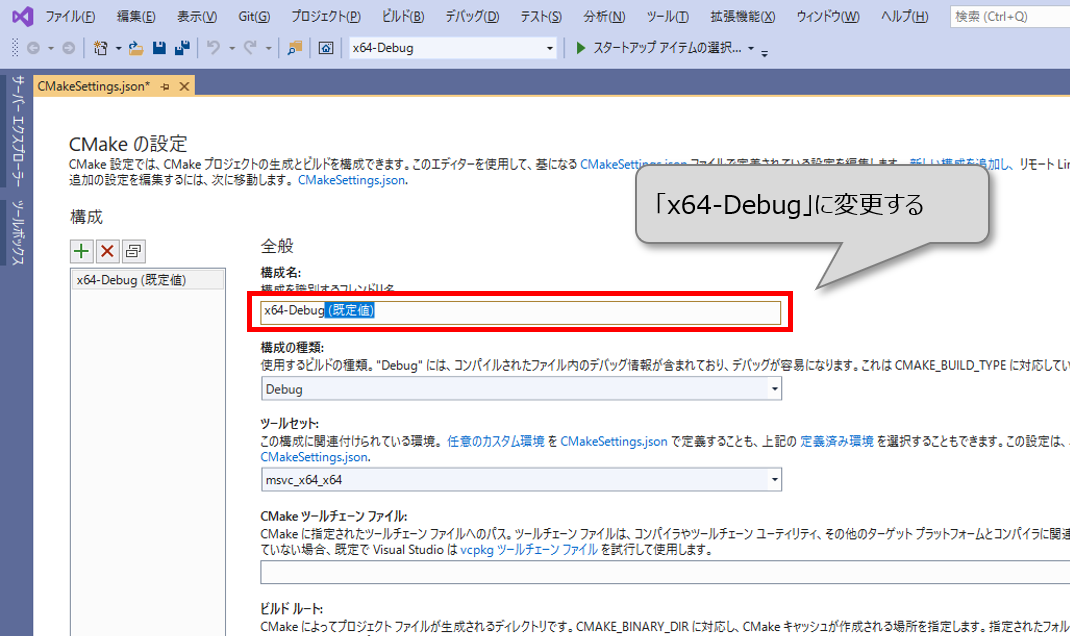The image size is (1070, 636).
Task: Expand the startup item selection arrow
Action: click(751, 48)
